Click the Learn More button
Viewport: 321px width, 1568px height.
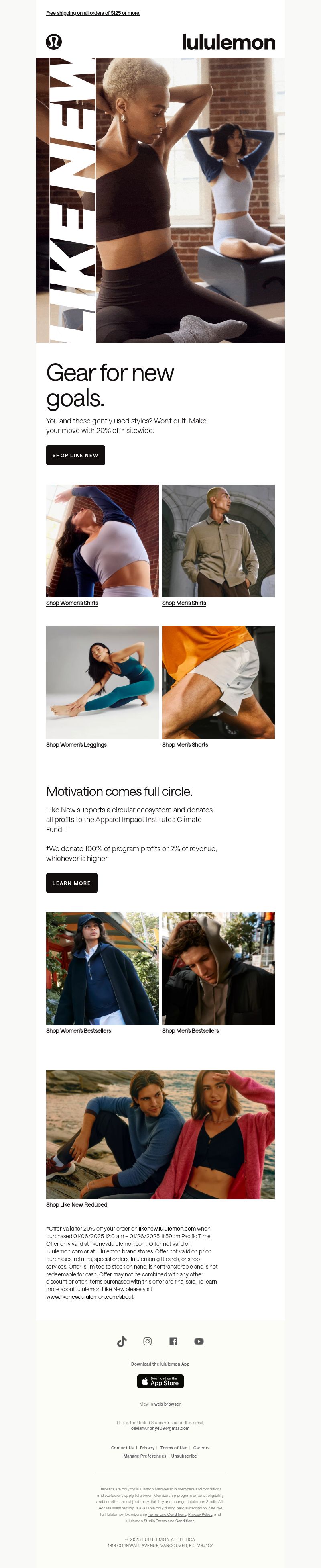point(72,883)
